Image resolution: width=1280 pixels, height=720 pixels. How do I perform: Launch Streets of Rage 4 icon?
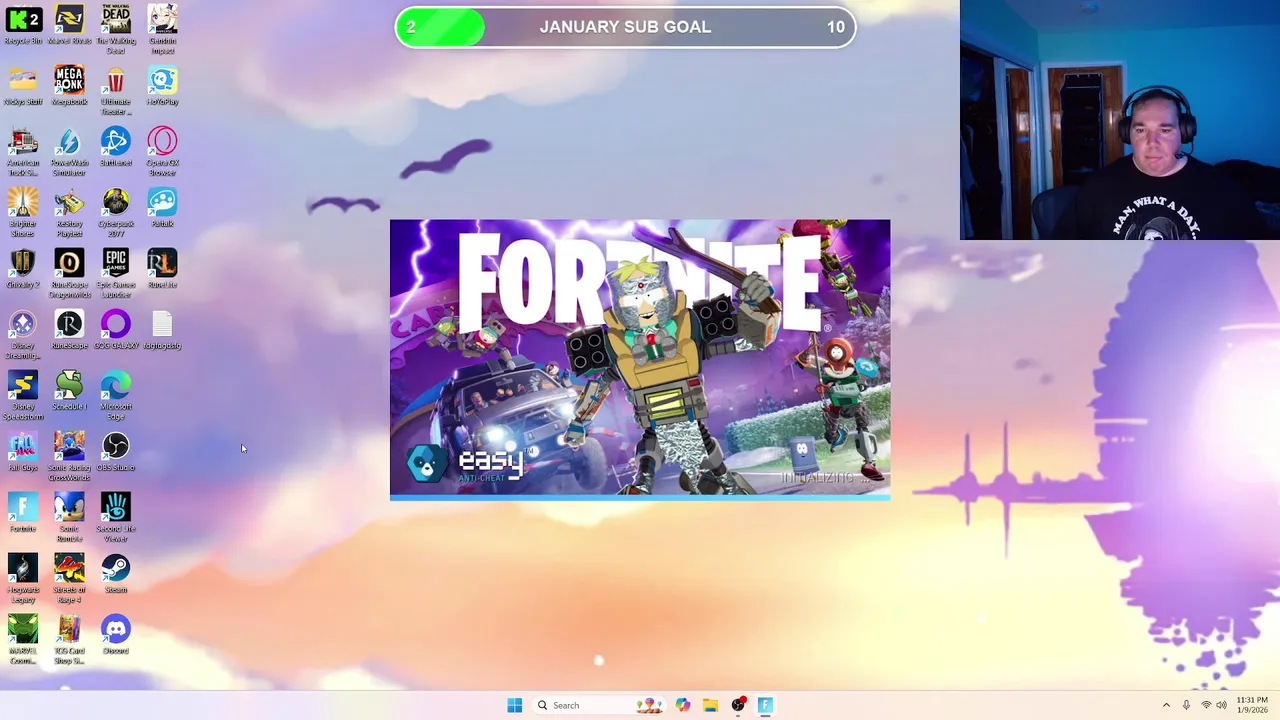point(69,579)
